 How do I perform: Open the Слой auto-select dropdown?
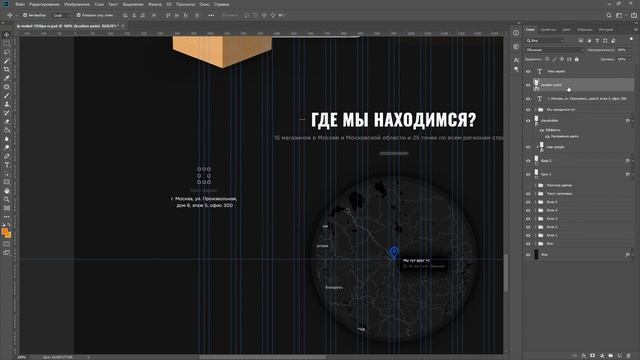pos(61,15)
